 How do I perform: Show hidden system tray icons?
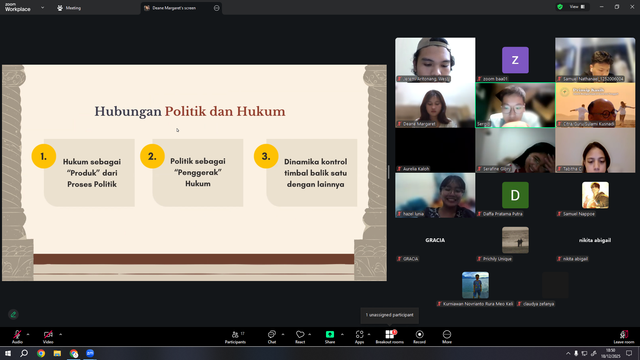[568, 353]
